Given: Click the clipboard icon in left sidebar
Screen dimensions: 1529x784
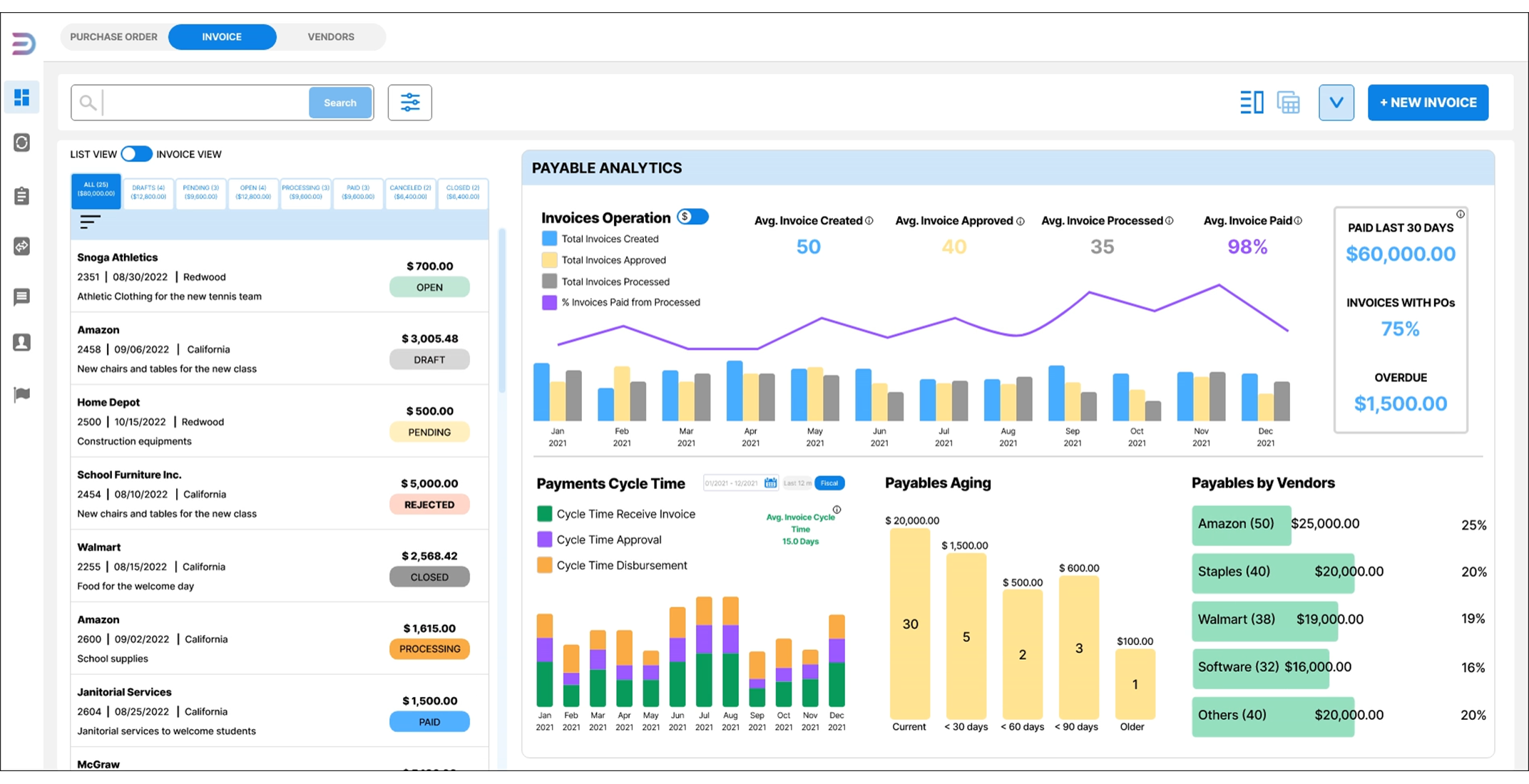Looking at the screenshot, I should point(21,196).
